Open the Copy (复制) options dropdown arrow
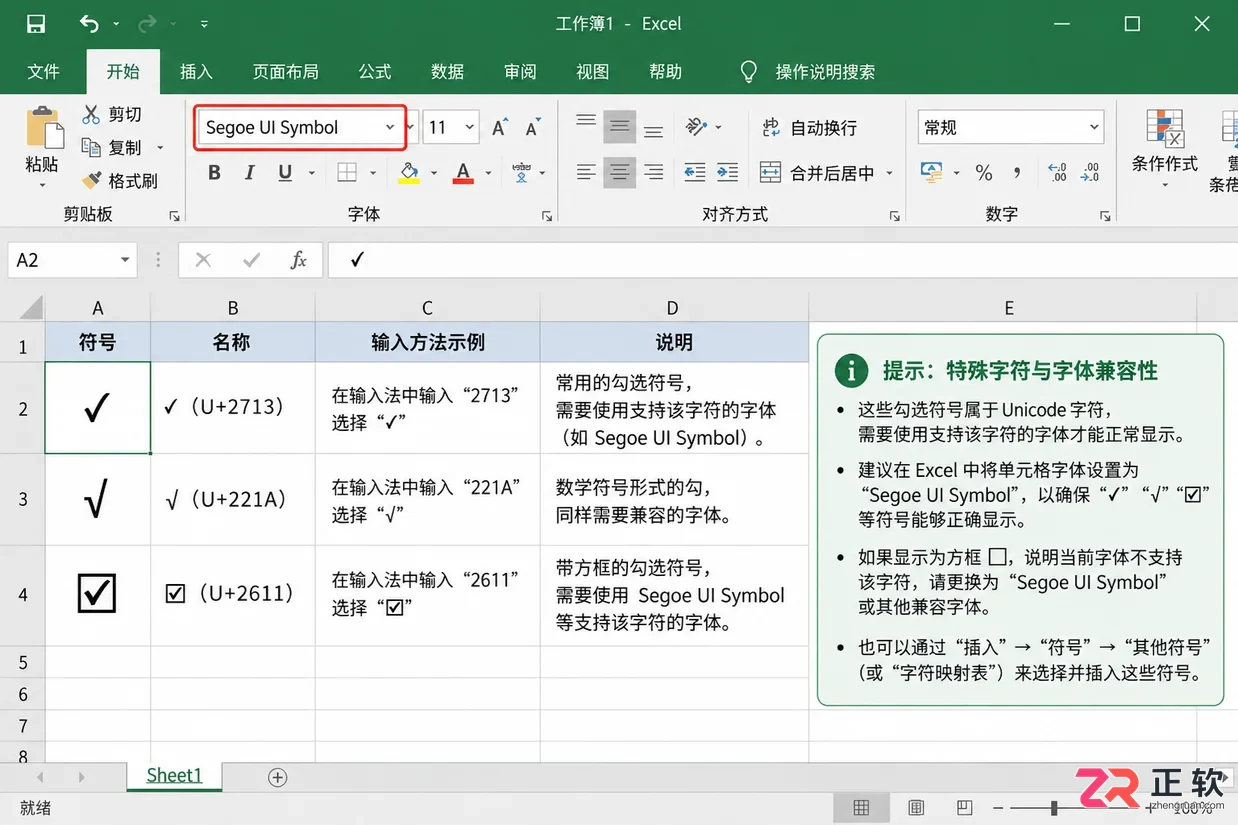Screen dimensions: 1238x825 coord(159,148)
